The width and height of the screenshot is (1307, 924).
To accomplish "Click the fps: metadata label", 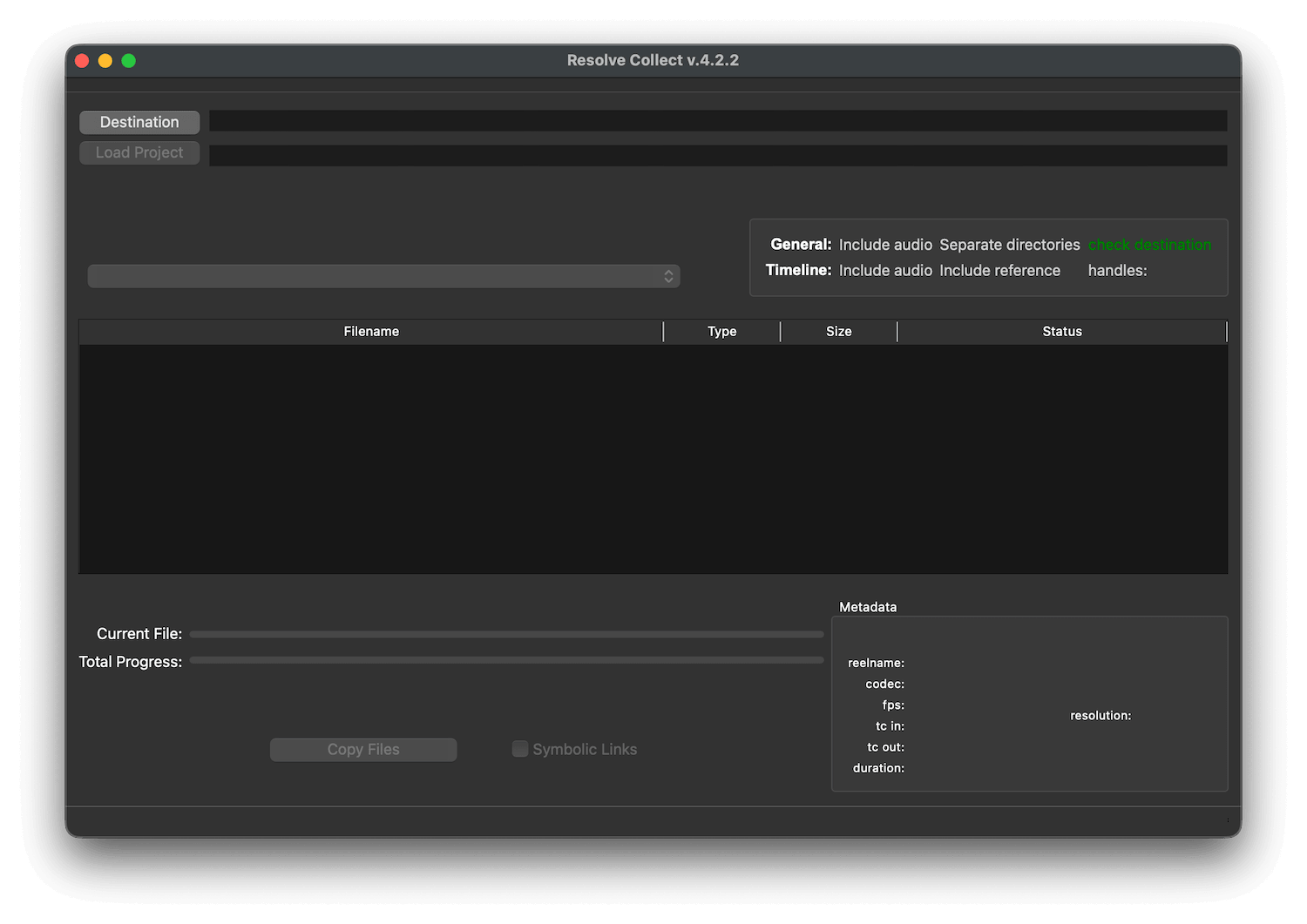I will tap(893, 705).
